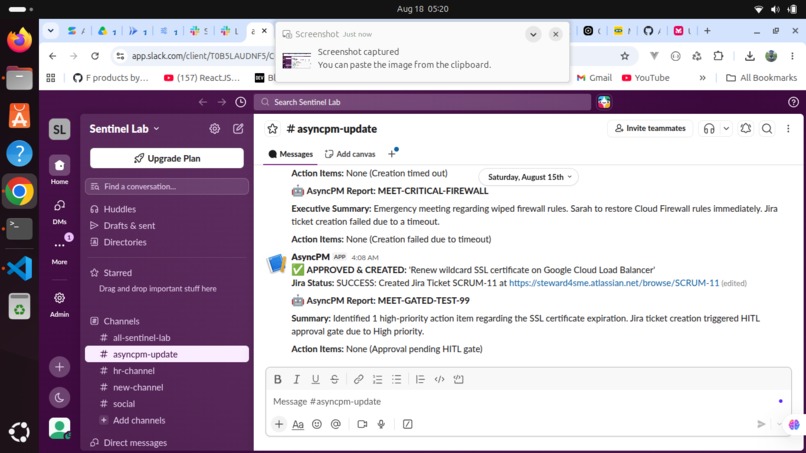The width and height of the screenshot is (806, 453).
Task: Start an ordered list in composer
Action: tap(377, 379)
